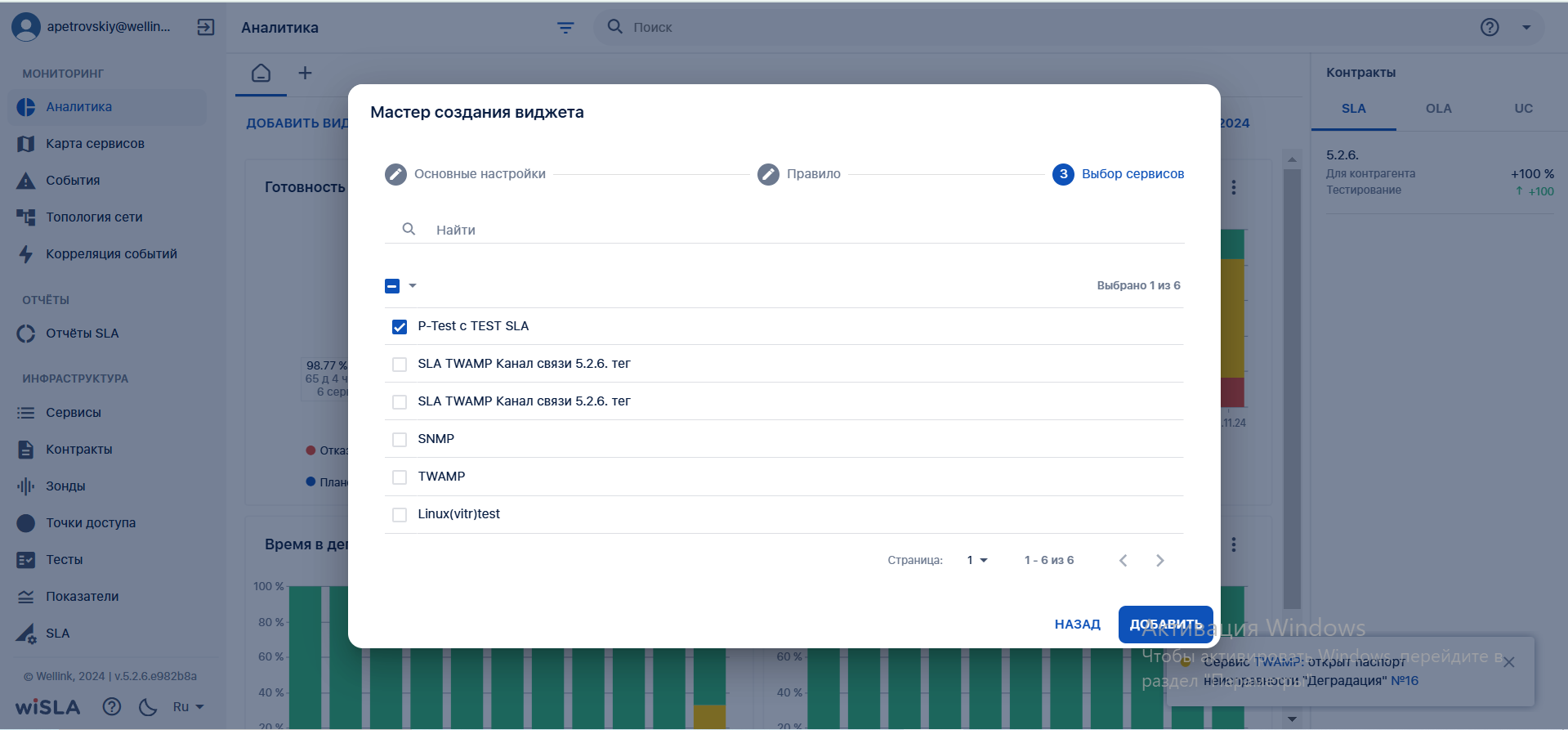1568x730 pixels.
Task: Check first SLA TWAMP Канал связи row
Action: pos(400,365)
